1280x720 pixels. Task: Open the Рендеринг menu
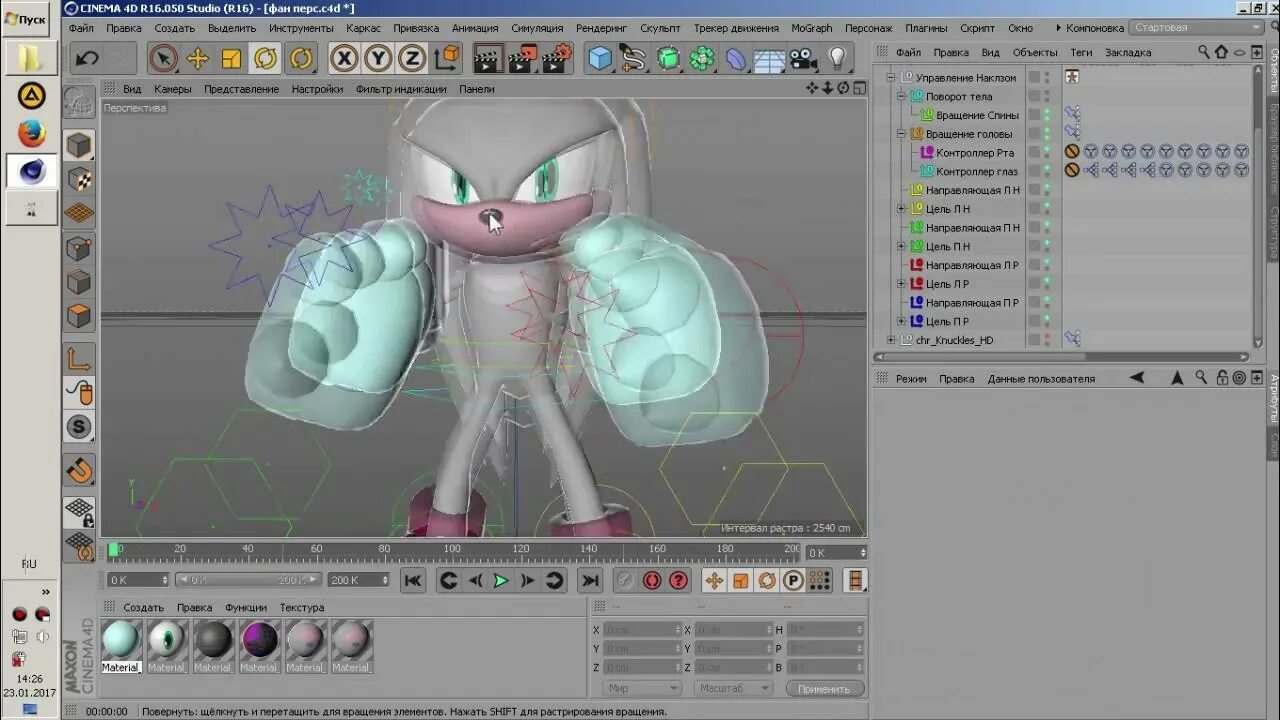point(601,28)
